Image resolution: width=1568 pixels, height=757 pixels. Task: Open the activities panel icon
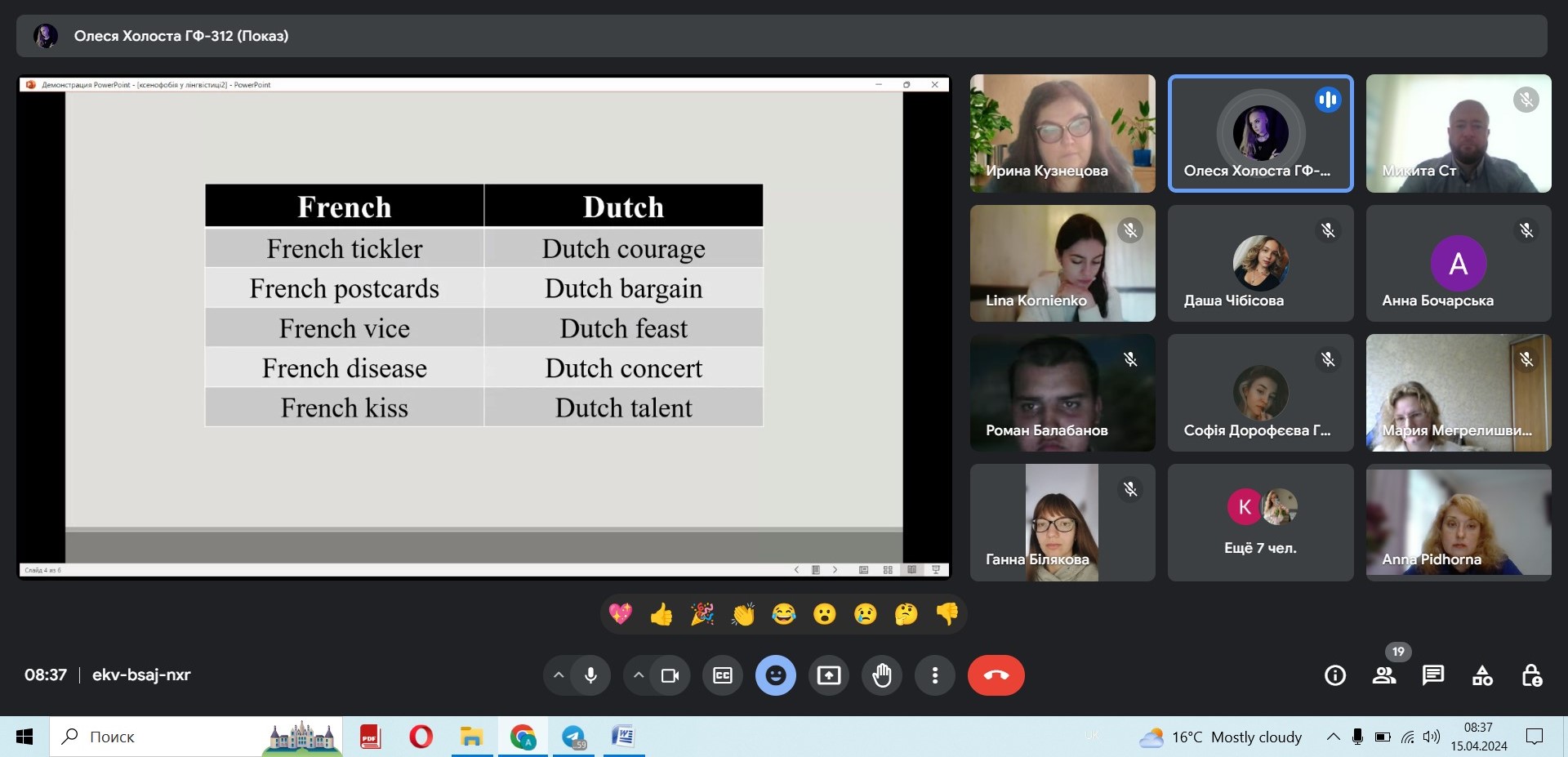click(x=1481, y=675)
